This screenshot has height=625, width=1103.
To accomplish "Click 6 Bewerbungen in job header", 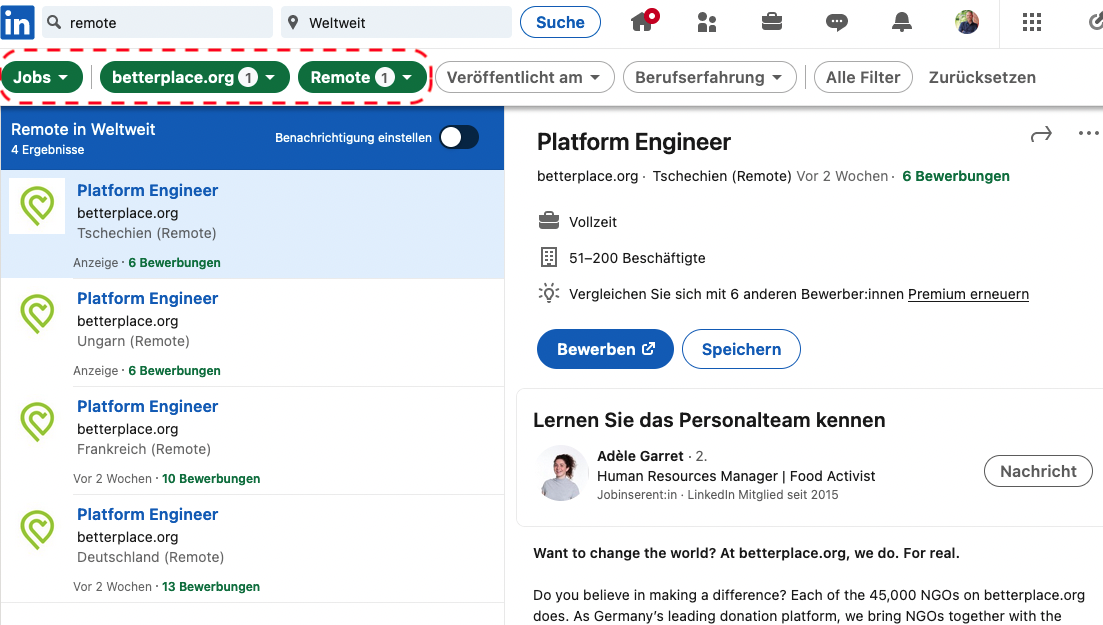I will coord(956,176).
